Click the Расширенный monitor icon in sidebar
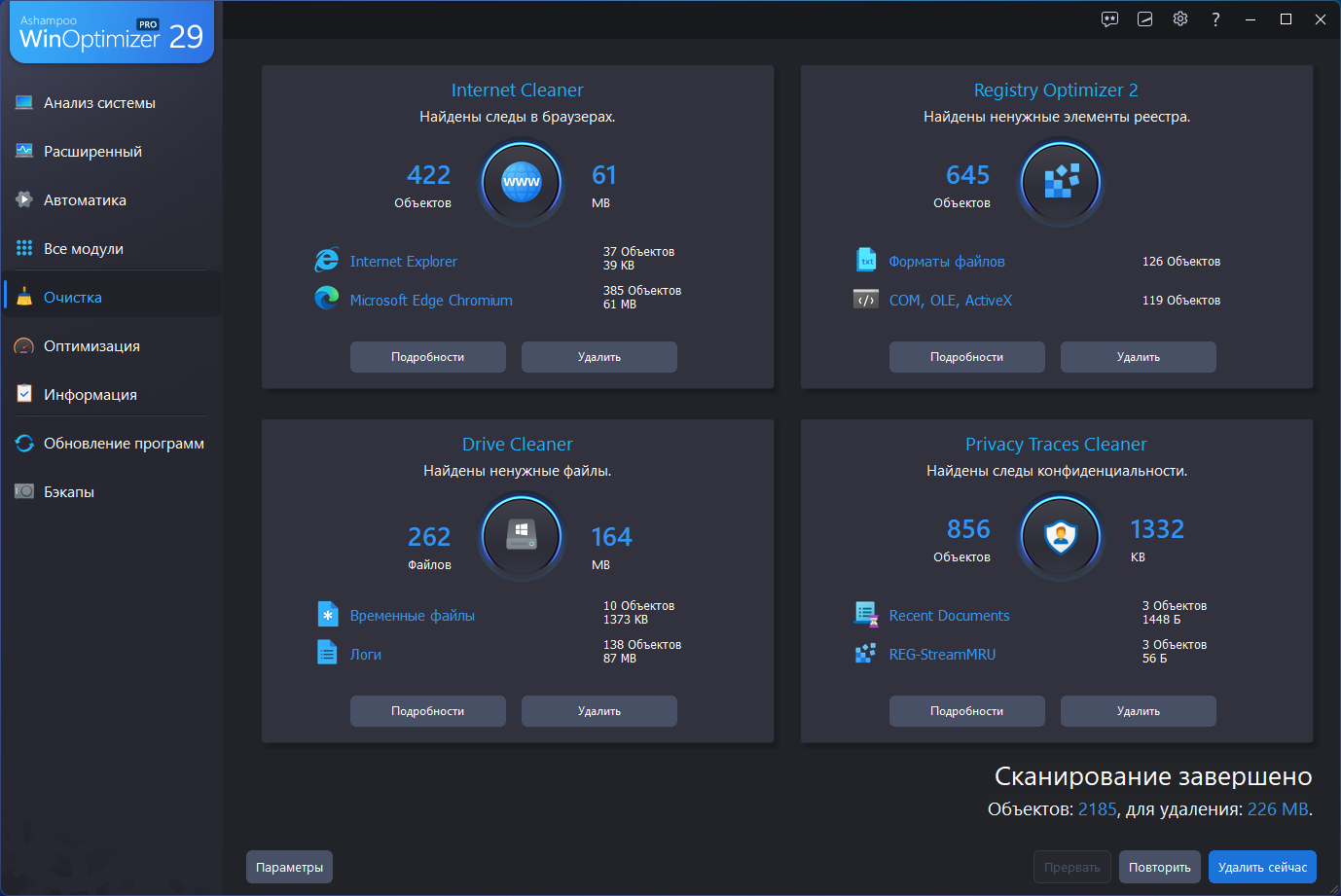Image resolution: width=1341 pixels, height=896 pixels. pos(24,151)
